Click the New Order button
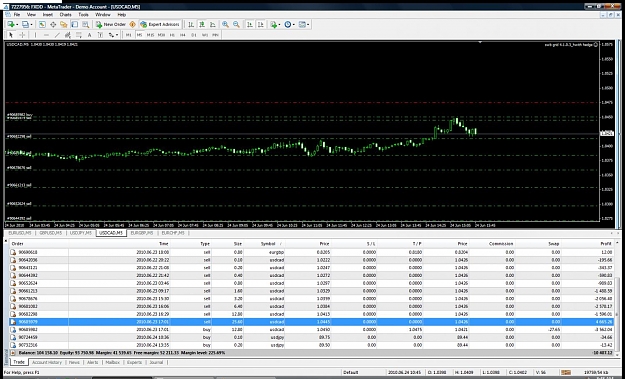625x379 pixels. (111, 24)
